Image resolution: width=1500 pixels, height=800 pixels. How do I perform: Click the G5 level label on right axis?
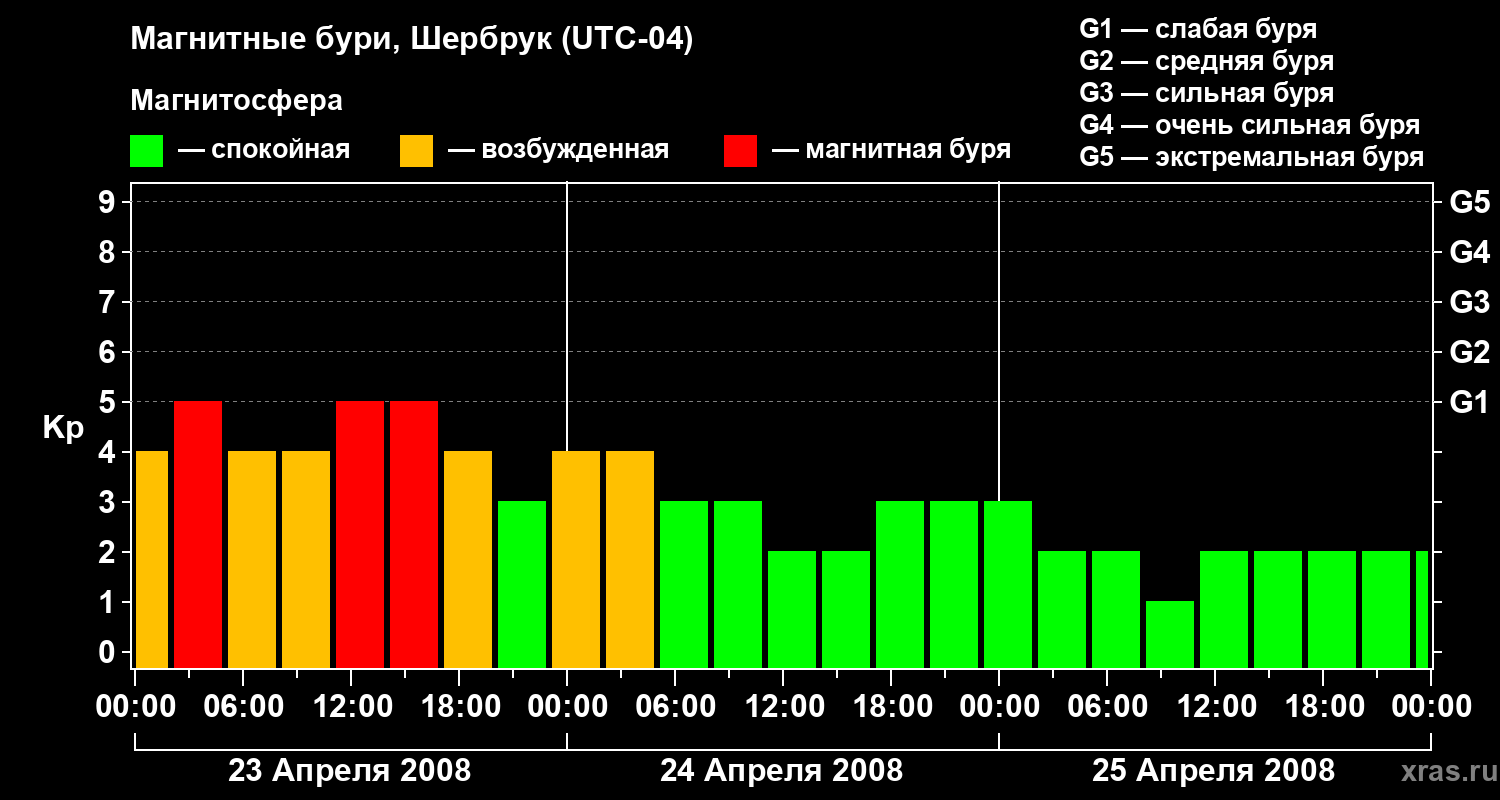pyautogui.click(x=1470, y=202)
